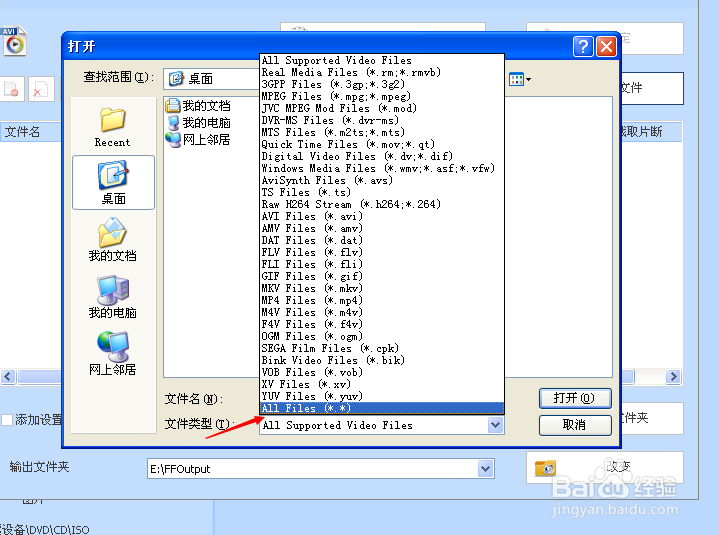Toggle the 添加设置 checkbox
719x535 pixels.
pos(7,419)
